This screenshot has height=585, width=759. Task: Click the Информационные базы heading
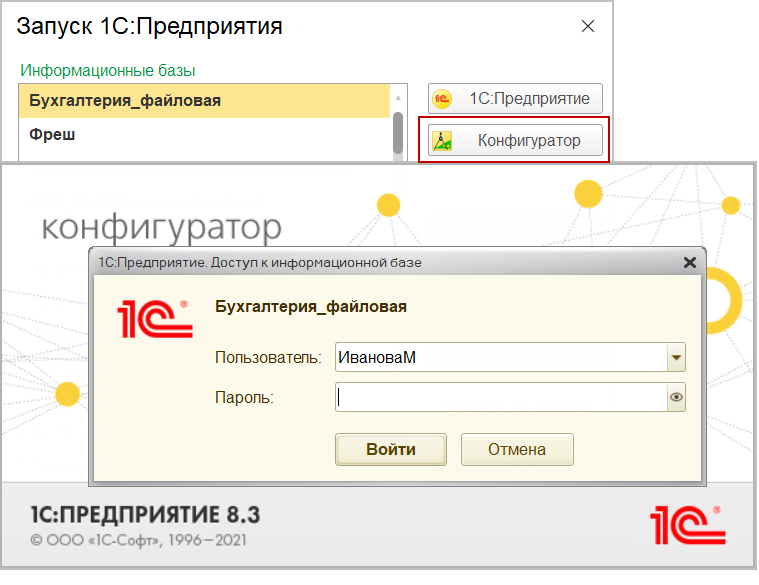click(x=107, y=71)
